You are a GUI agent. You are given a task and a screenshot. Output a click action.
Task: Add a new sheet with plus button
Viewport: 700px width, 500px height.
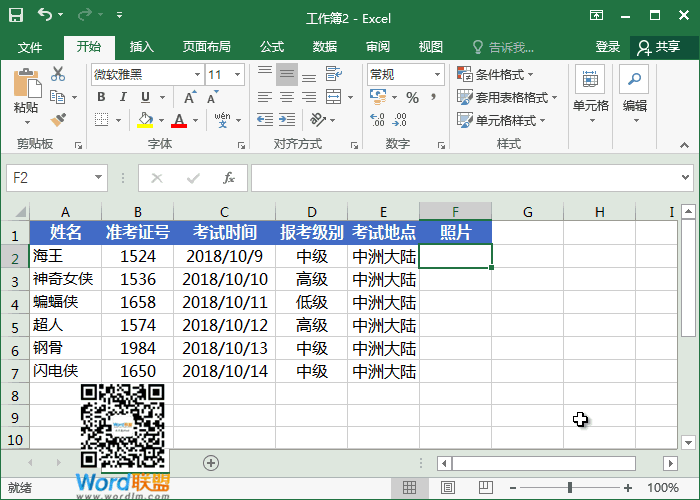point(211,463)
